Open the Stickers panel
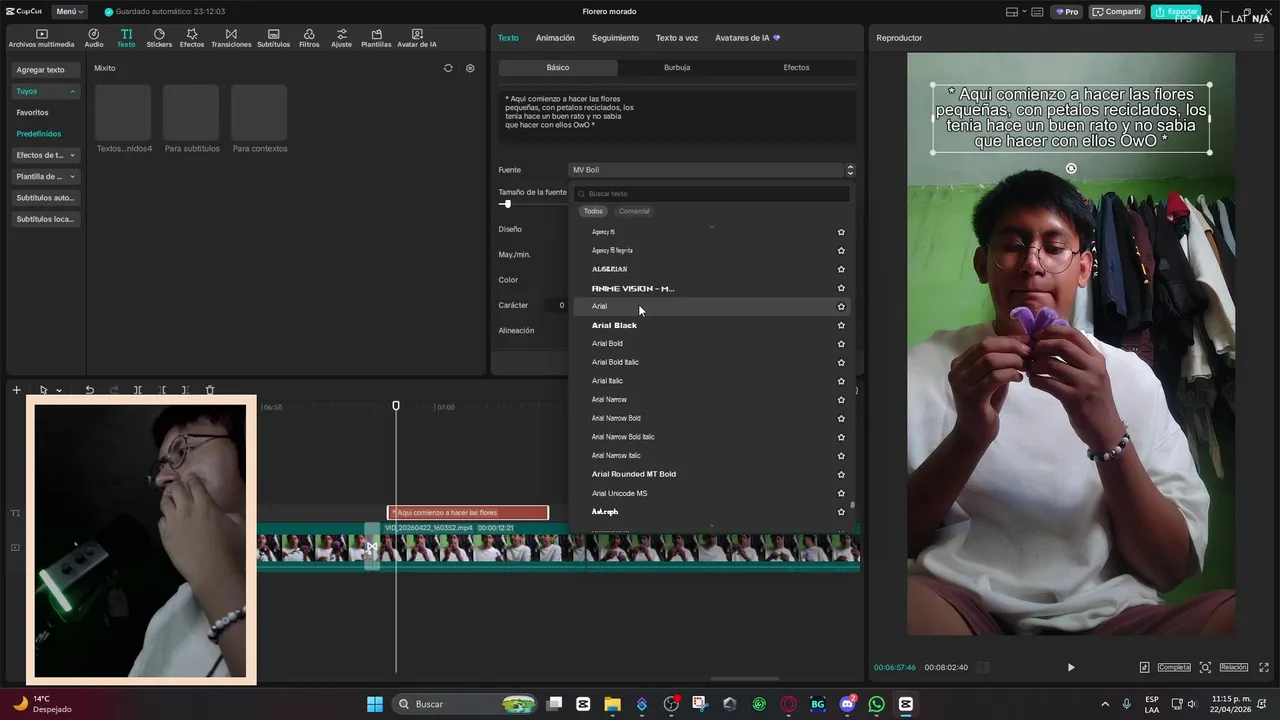 [x=159, y=38]
